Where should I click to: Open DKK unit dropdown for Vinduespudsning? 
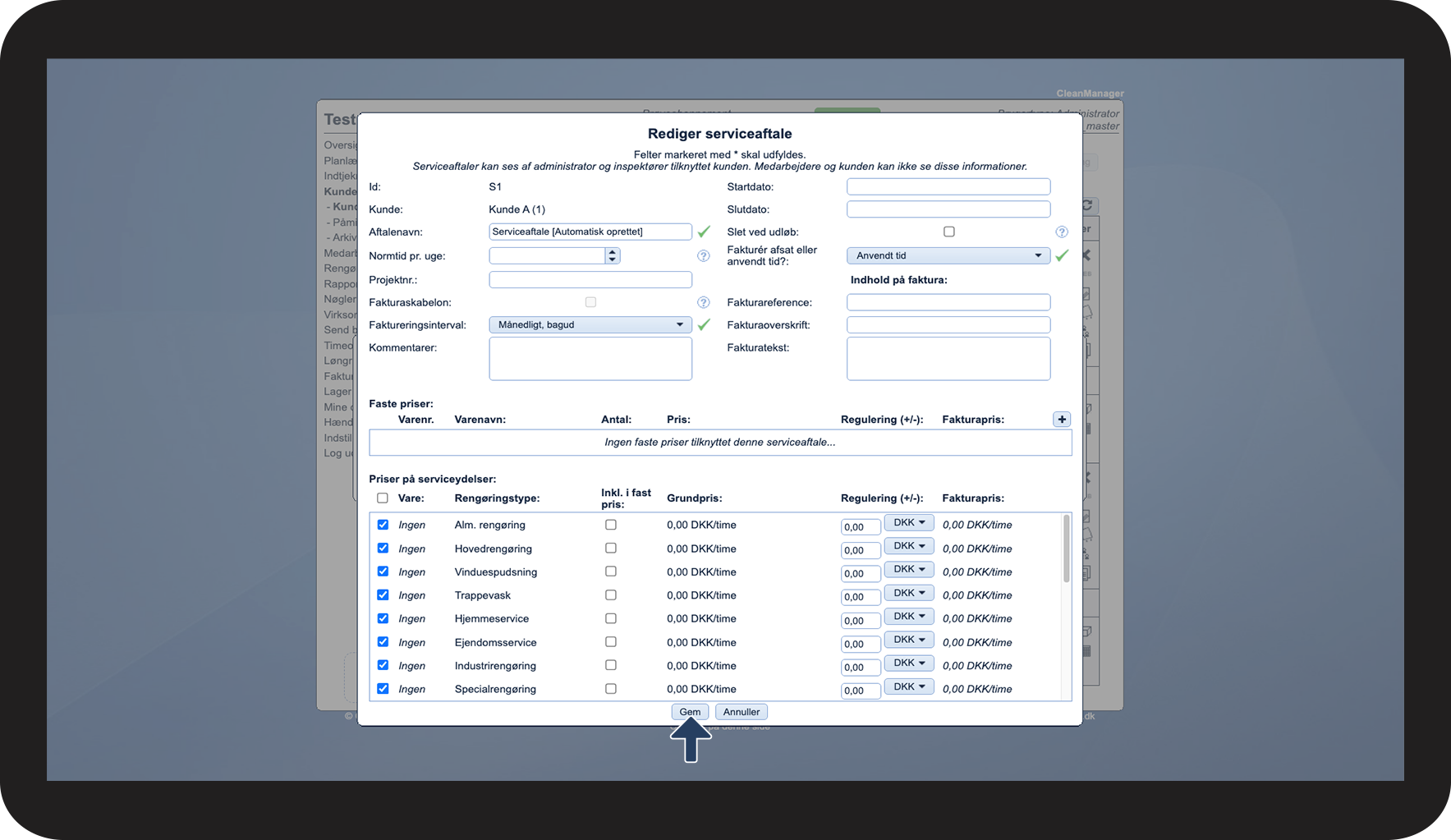(x=908, y=569)
